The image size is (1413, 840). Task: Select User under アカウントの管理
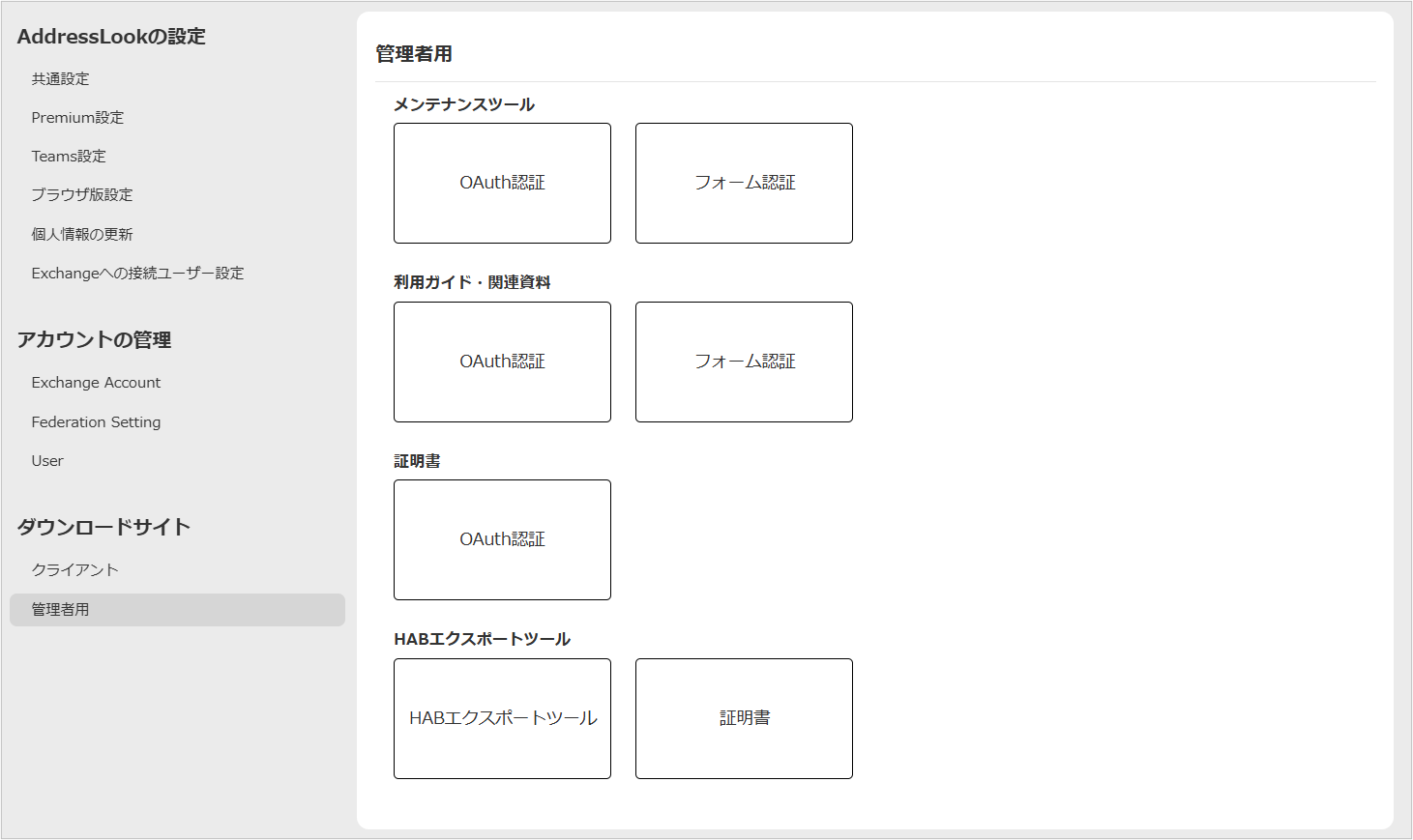coord(47,461)
